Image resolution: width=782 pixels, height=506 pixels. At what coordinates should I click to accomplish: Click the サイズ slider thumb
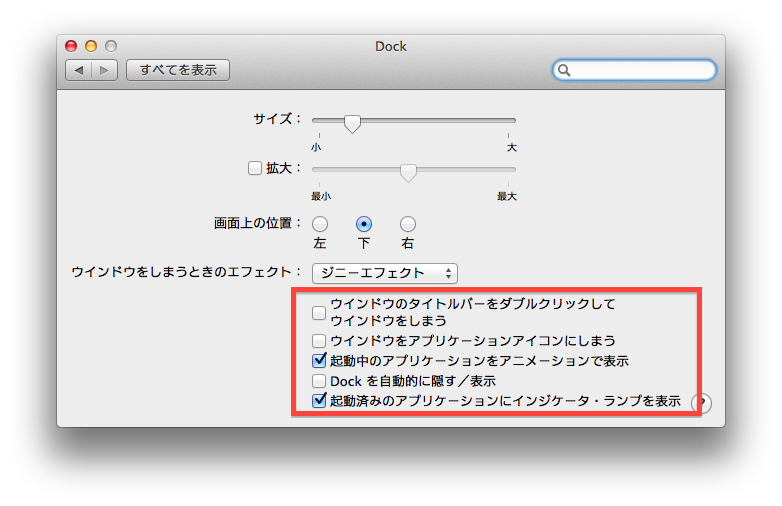[x=352, y=123]
